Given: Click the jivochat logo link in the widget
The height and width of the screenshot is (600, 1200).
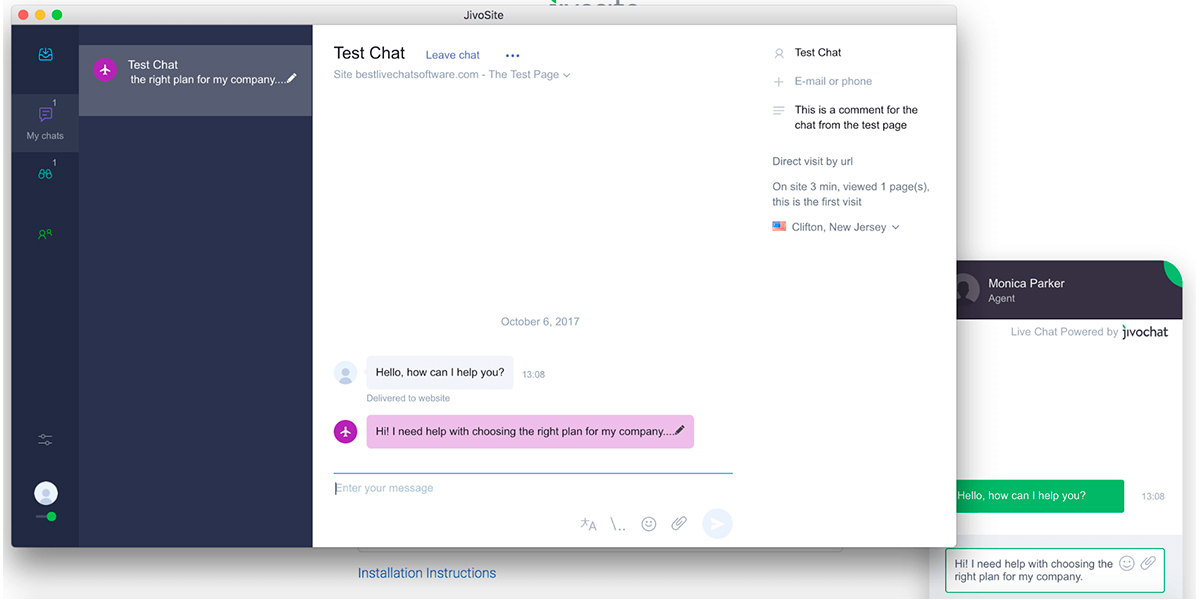Looking at the screenshot, I should pos(1145,332).
